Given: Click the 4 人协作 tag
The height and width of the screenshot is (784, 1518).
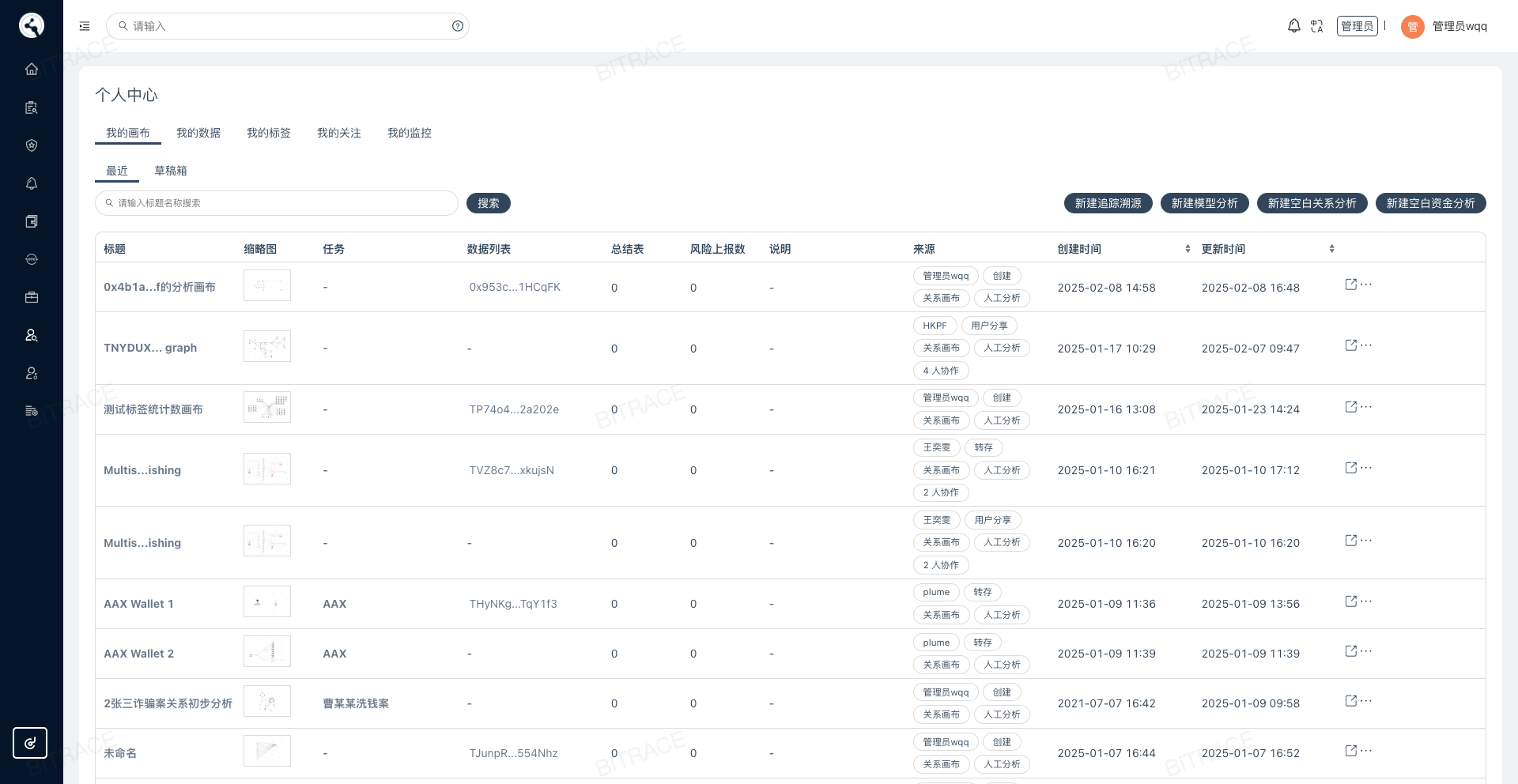Looking at the screenshot, I should pyautogui.click(x=941, y=371).
